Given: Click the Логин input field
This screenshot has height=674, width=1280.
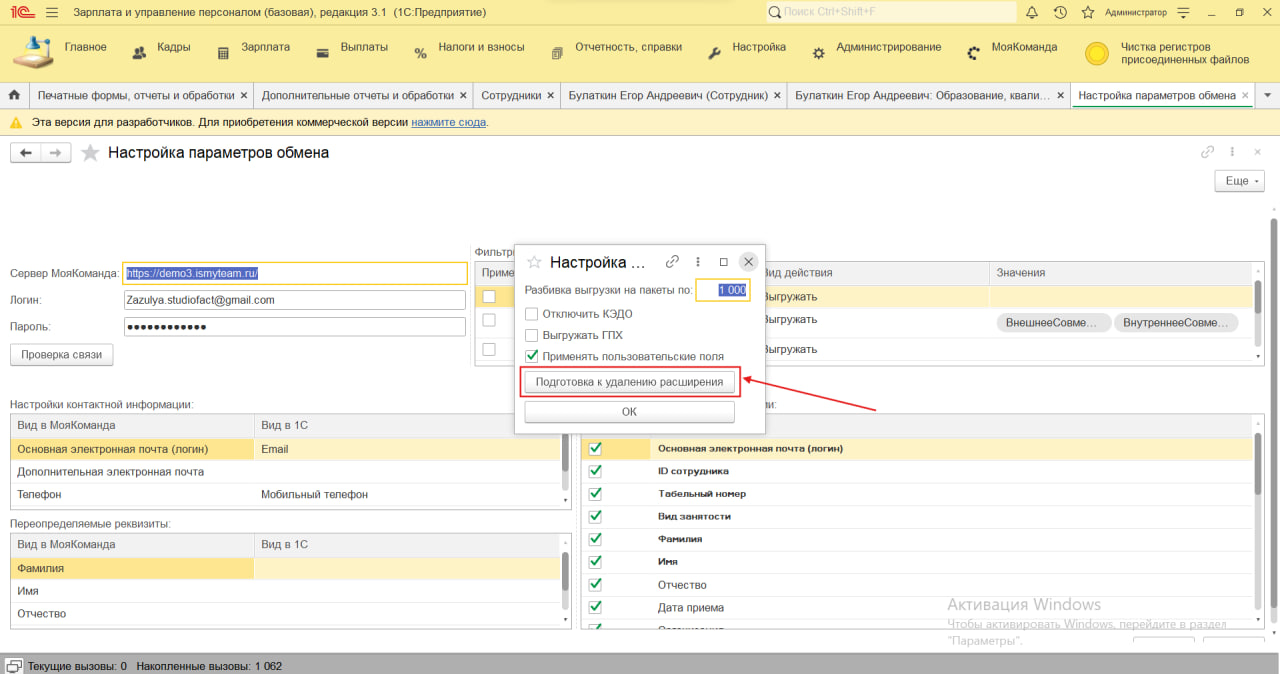Looking at the screenshot, I should pos(295,300).
